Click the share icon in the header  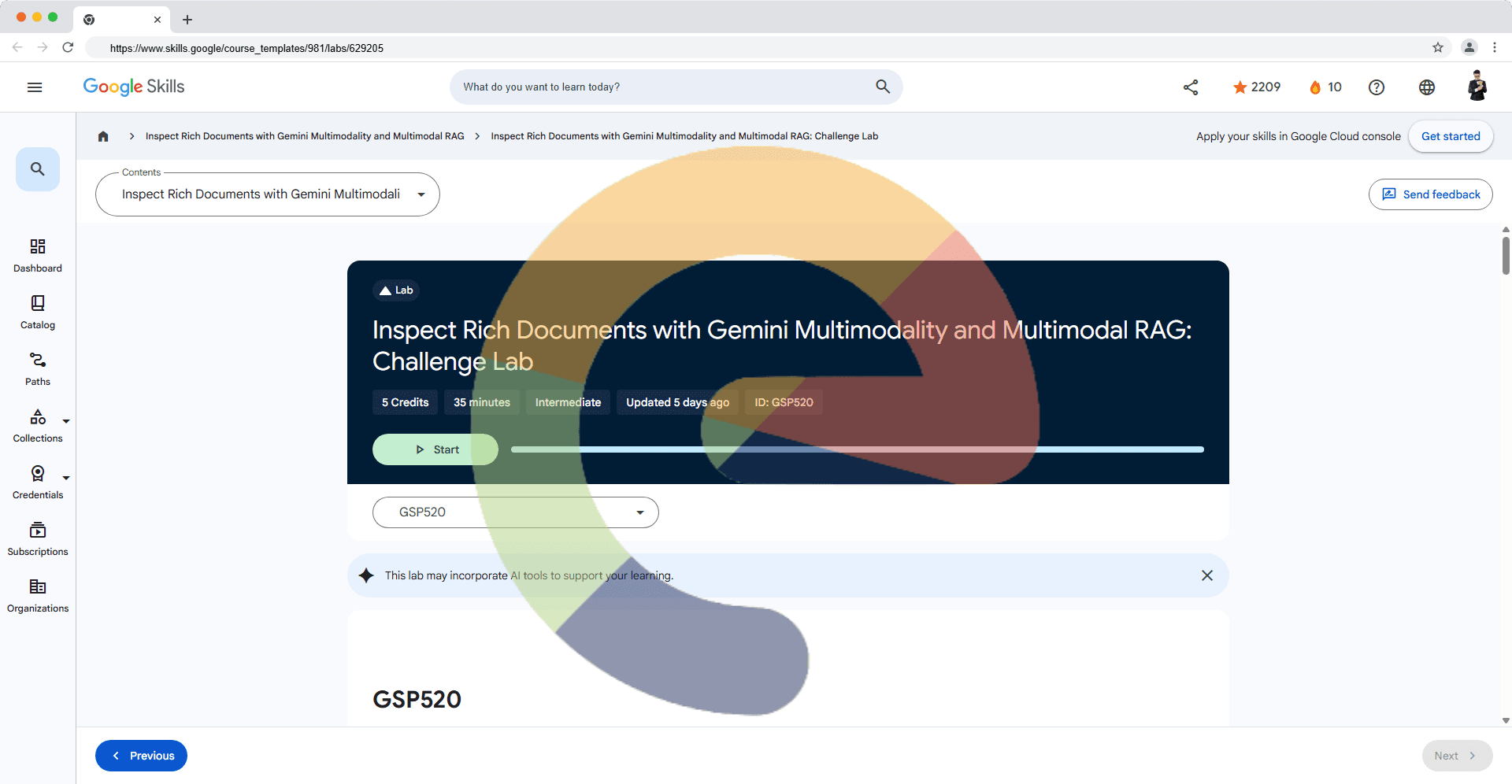(1191, 87)
